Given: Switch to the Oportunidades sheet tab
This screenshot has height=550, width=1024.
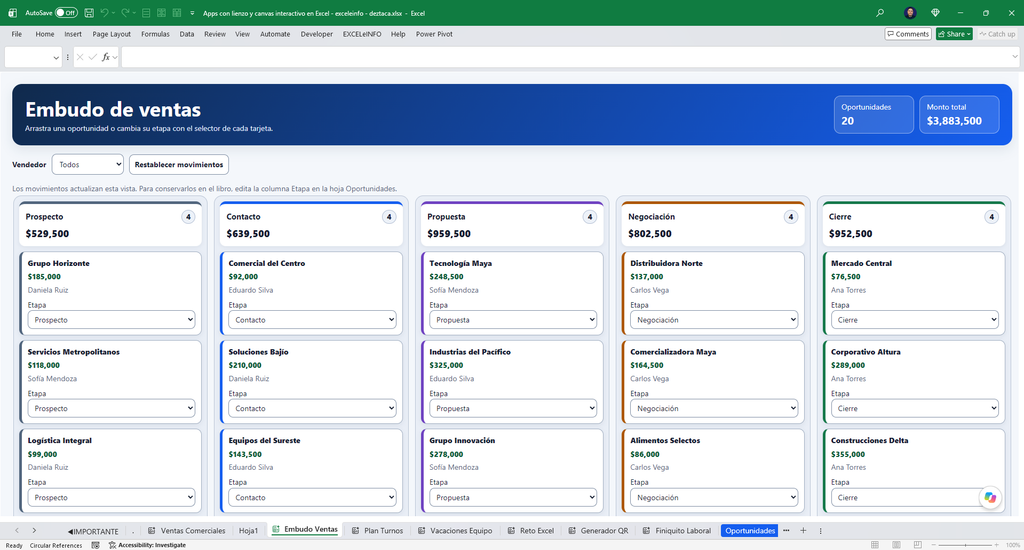Looking at the screenshot, I should click(x=750, y=530).
